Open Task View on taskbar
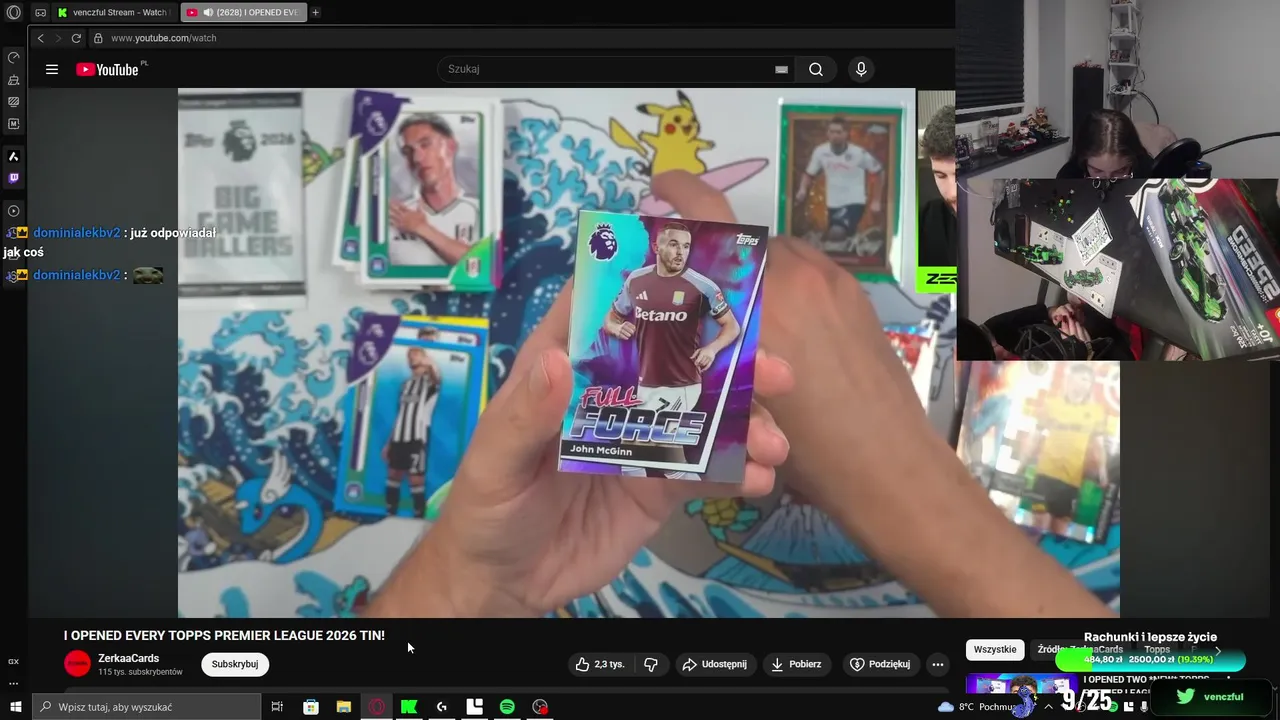The height and width of the screenshot is (720, 1280). (x=277, y=707)
